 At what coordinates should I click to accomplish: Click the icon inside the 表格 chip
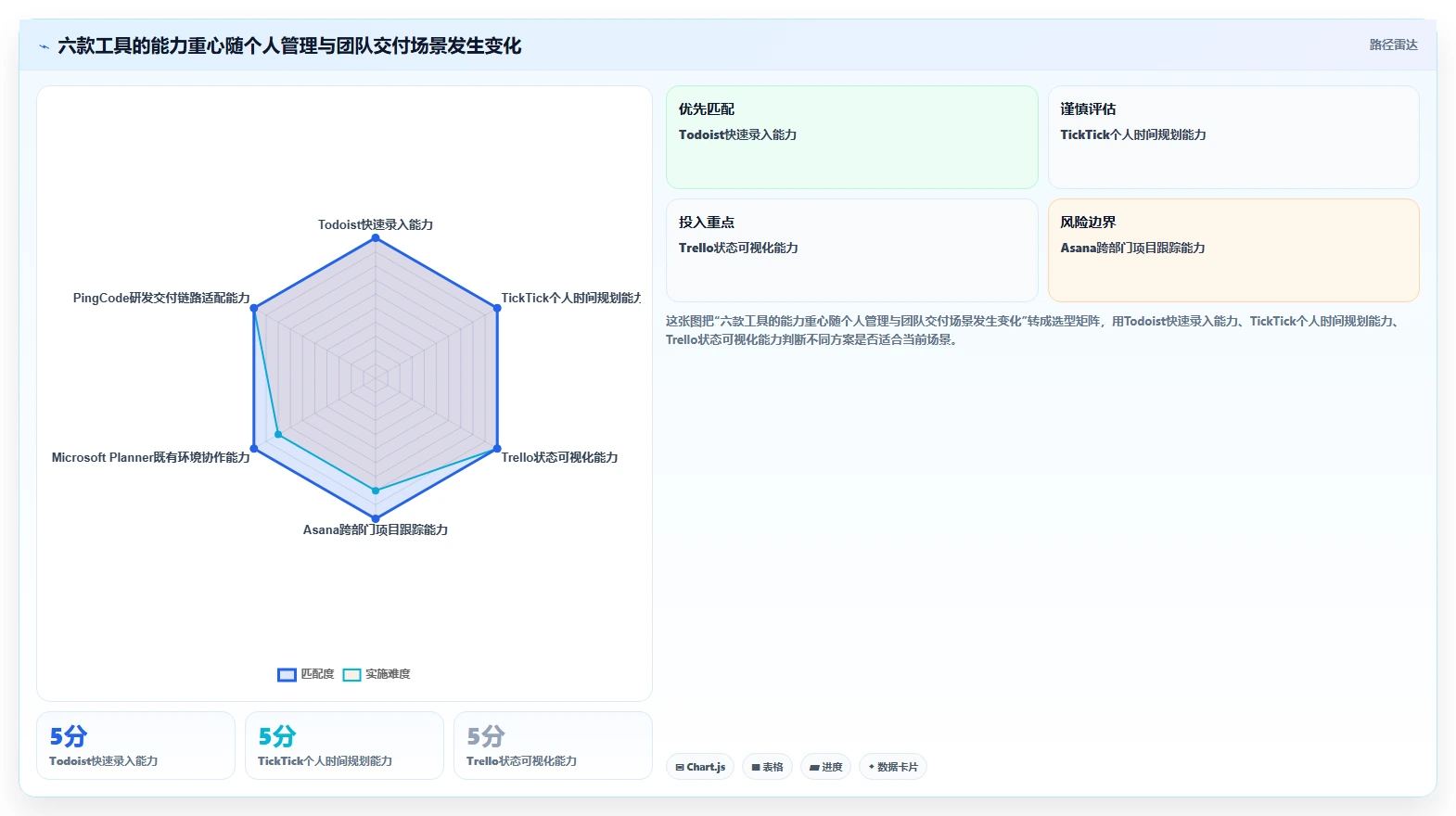pyautogui.click(x=756, y=768)
